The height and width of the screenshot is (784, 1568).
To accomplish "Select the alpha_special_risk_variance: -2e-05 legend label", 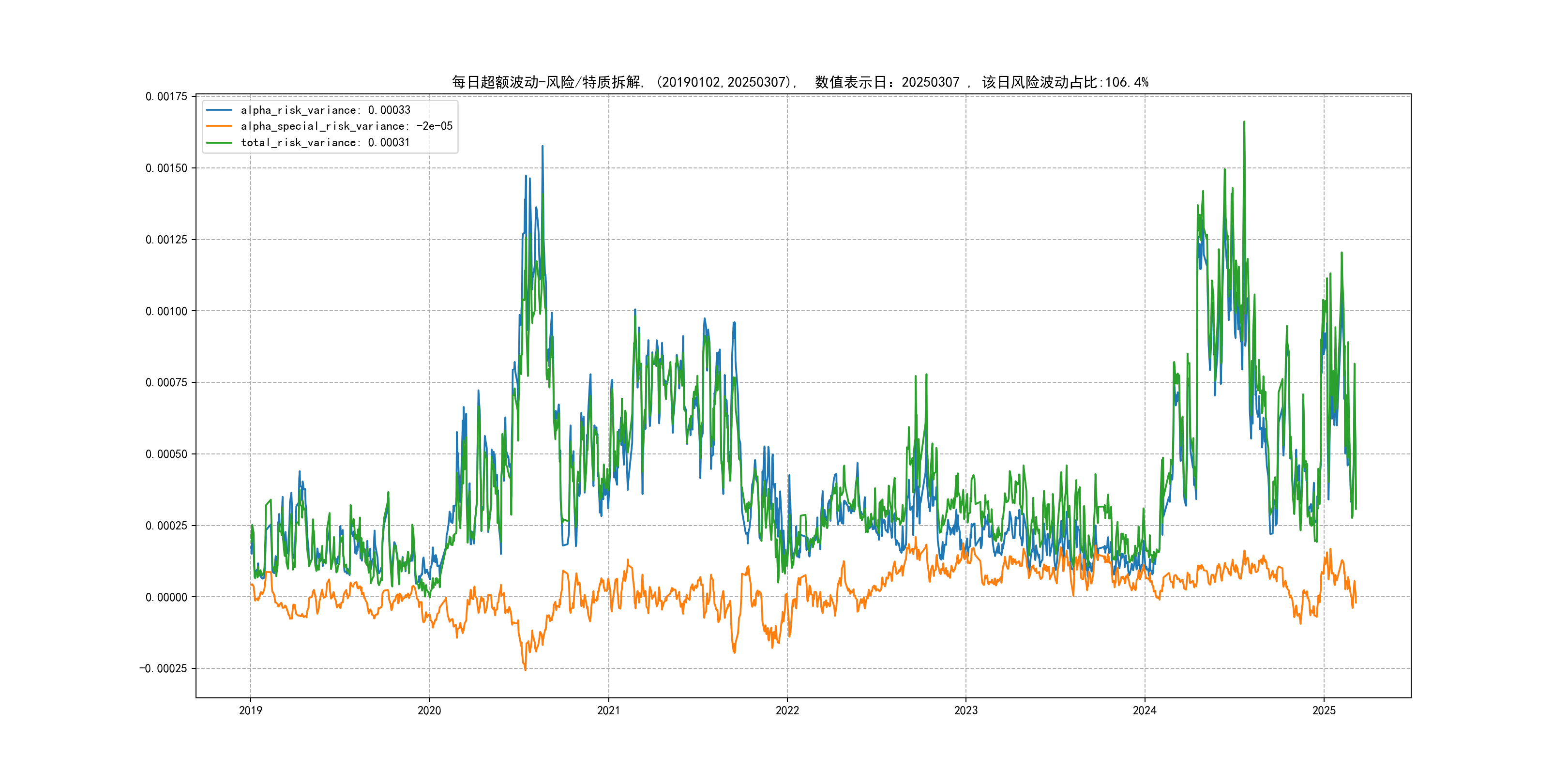I will pyautogui.click(x=347, y=126).
